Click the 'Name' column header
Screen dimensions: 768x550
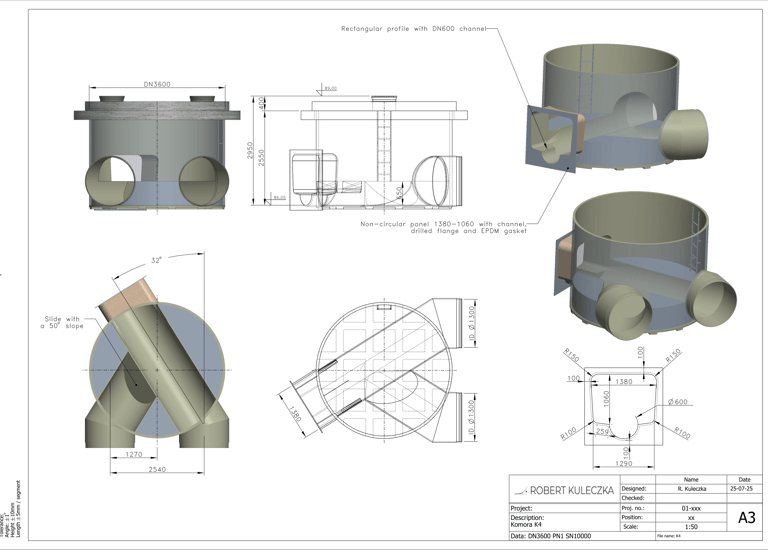click(x=691, y=479)
